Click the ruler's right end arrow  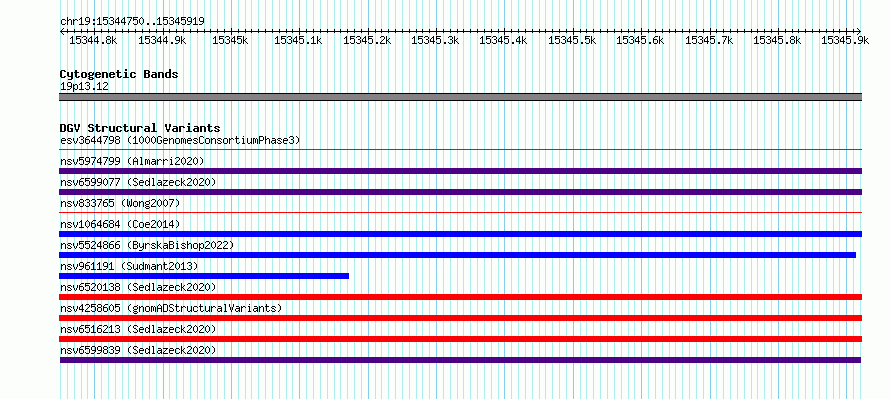point(859,31)
